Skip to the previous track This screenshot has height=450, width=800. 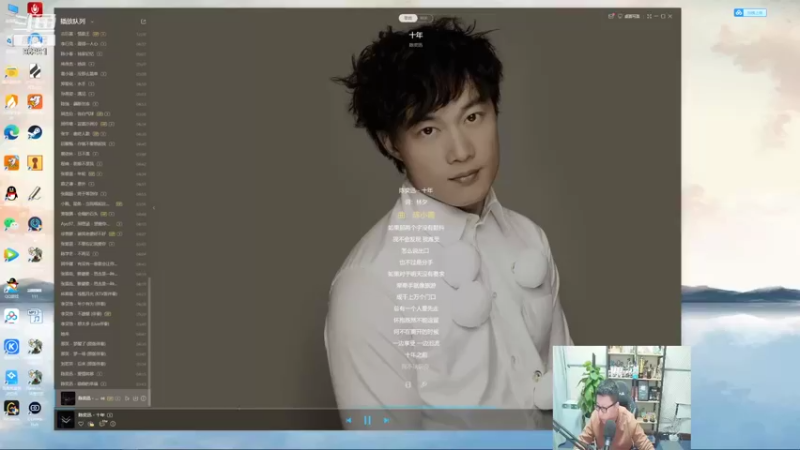click(x=348, y=420)
